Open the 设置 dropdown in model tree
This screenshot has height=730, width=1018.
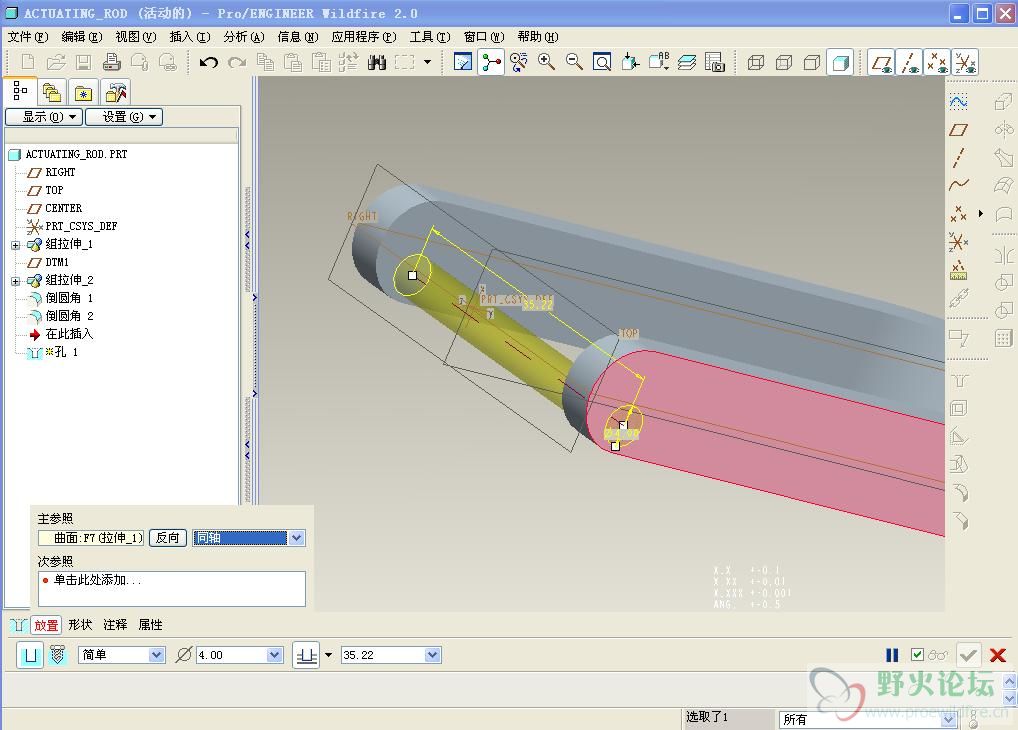pos(124,117)
